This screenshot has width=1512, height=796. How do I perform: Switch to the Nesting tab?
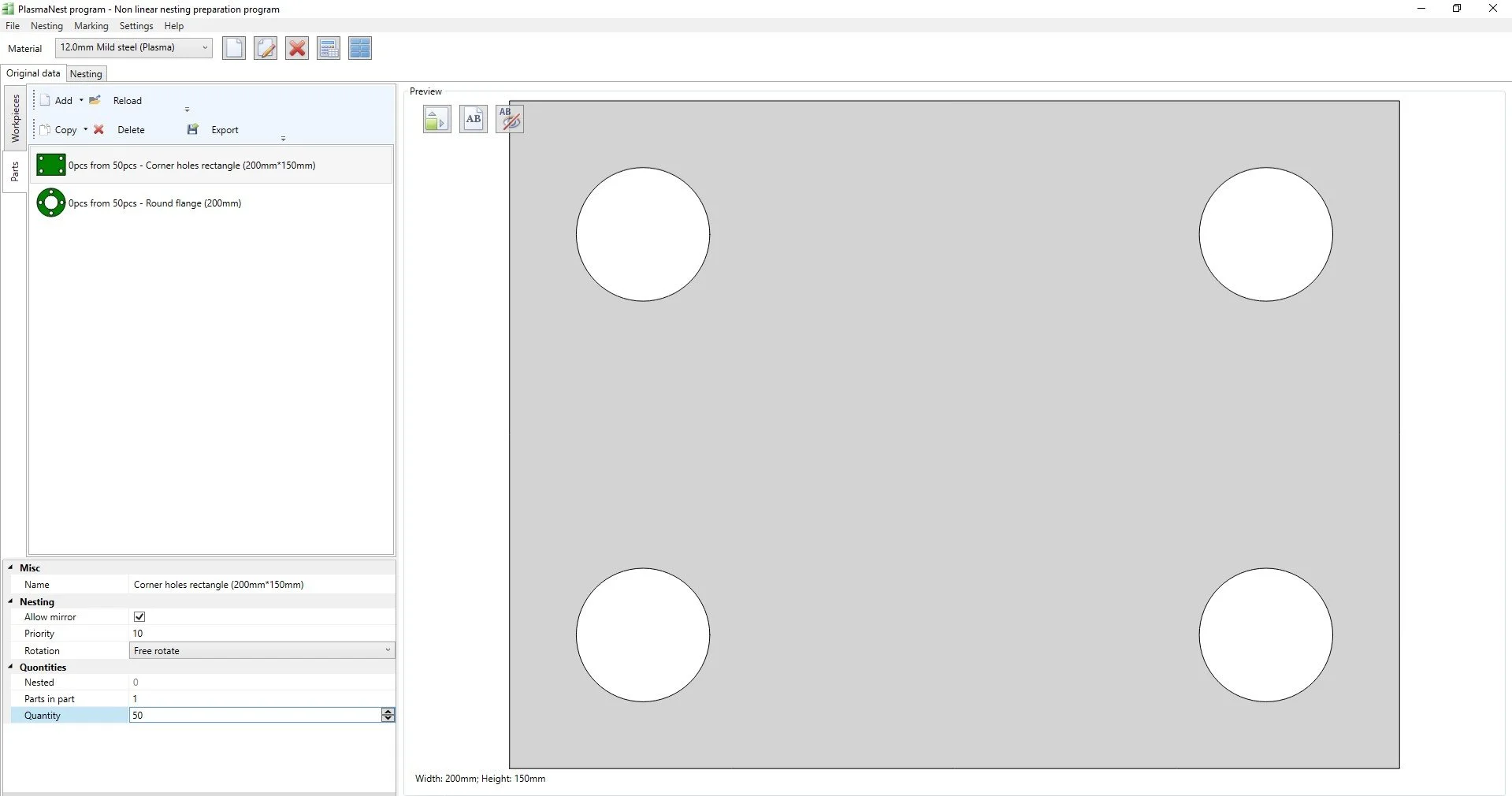click(86, 74)
